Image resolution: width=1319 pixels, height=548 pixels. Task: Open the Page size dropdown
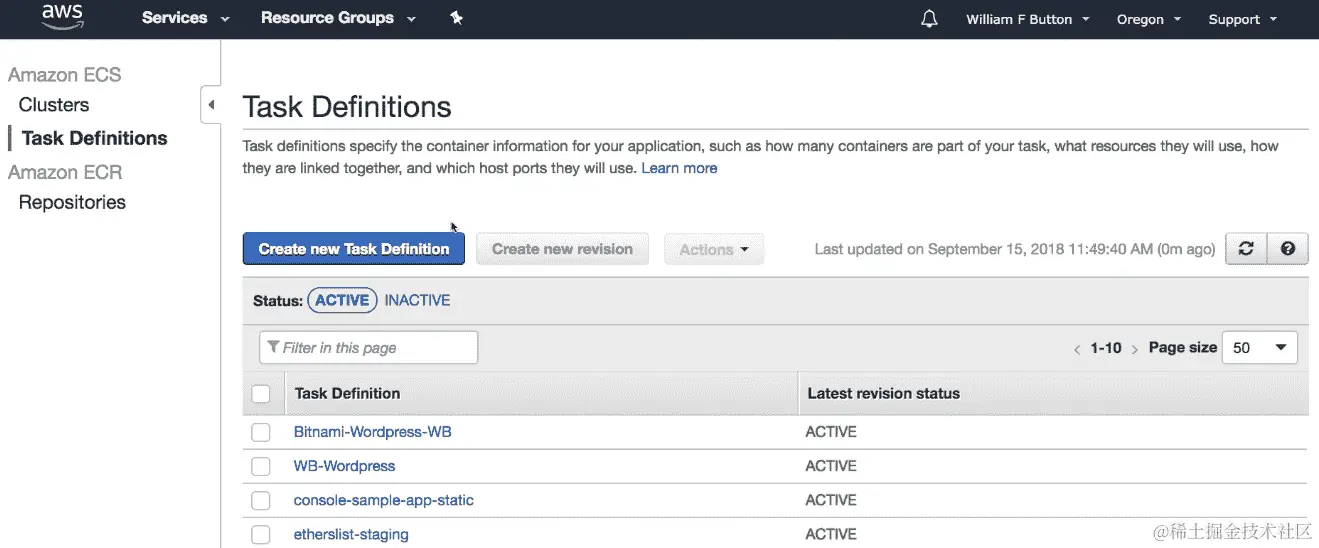tap(1259, 348)
